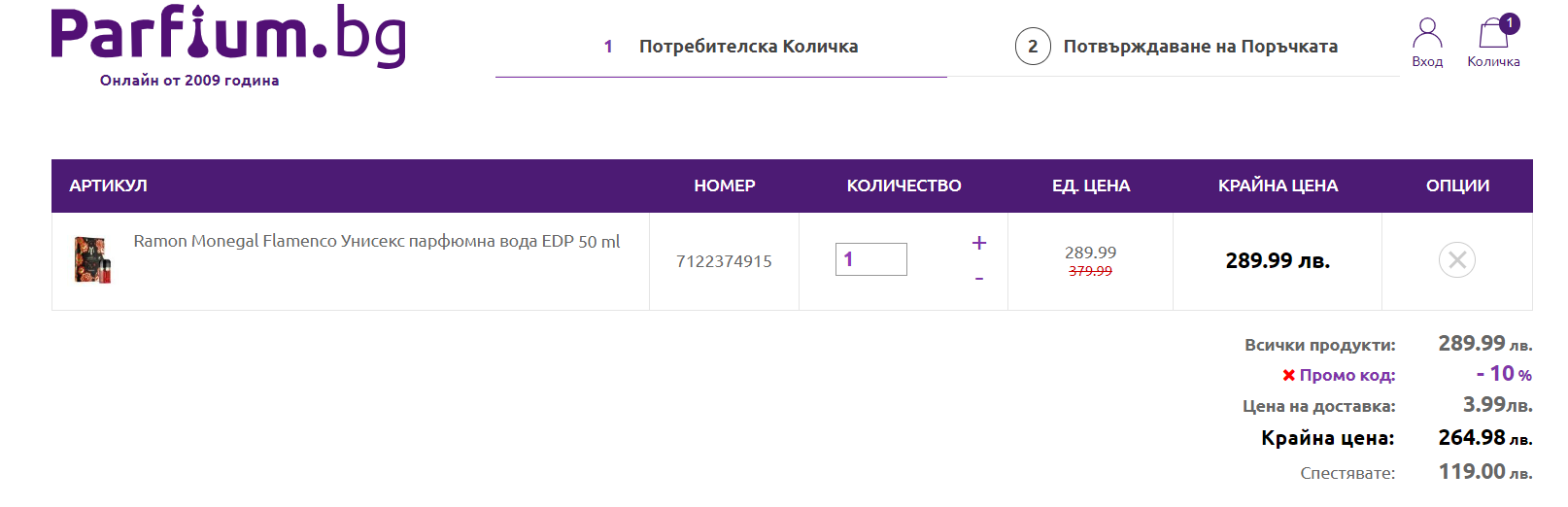Increase quantity with the plus sign

pos(978,243)
